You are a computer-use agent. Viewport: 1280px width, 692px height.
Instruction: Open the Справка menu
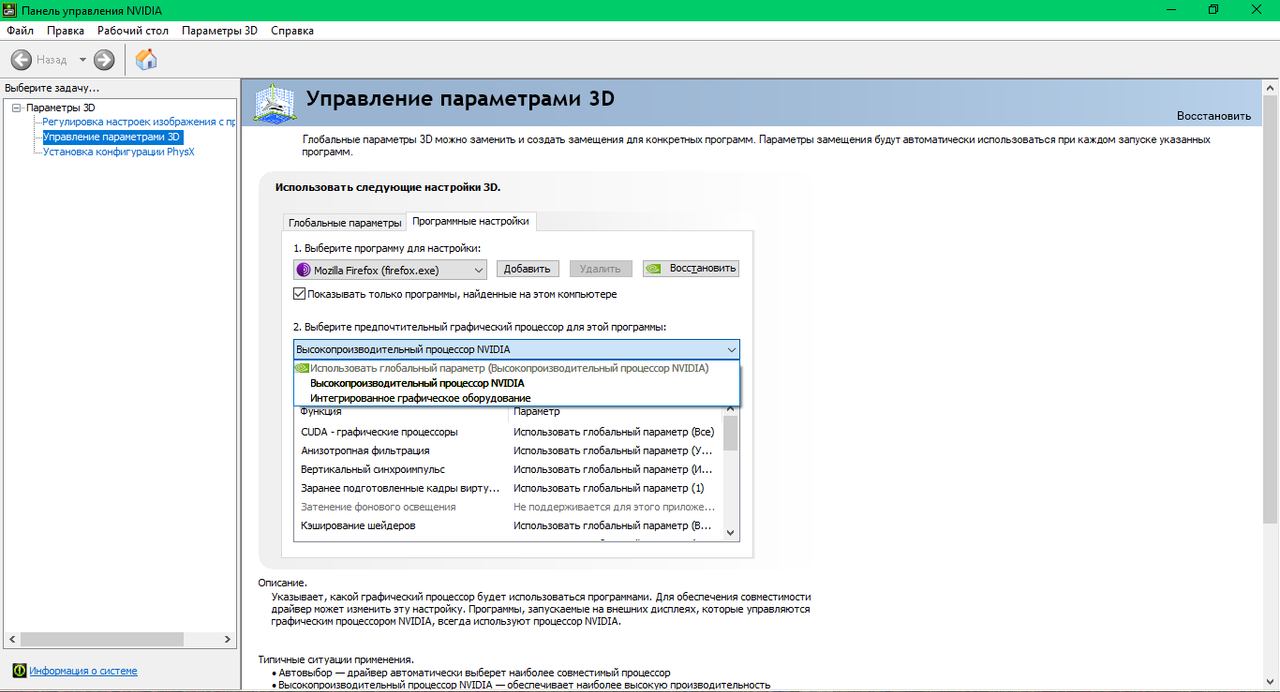click(x=292, y=31)
